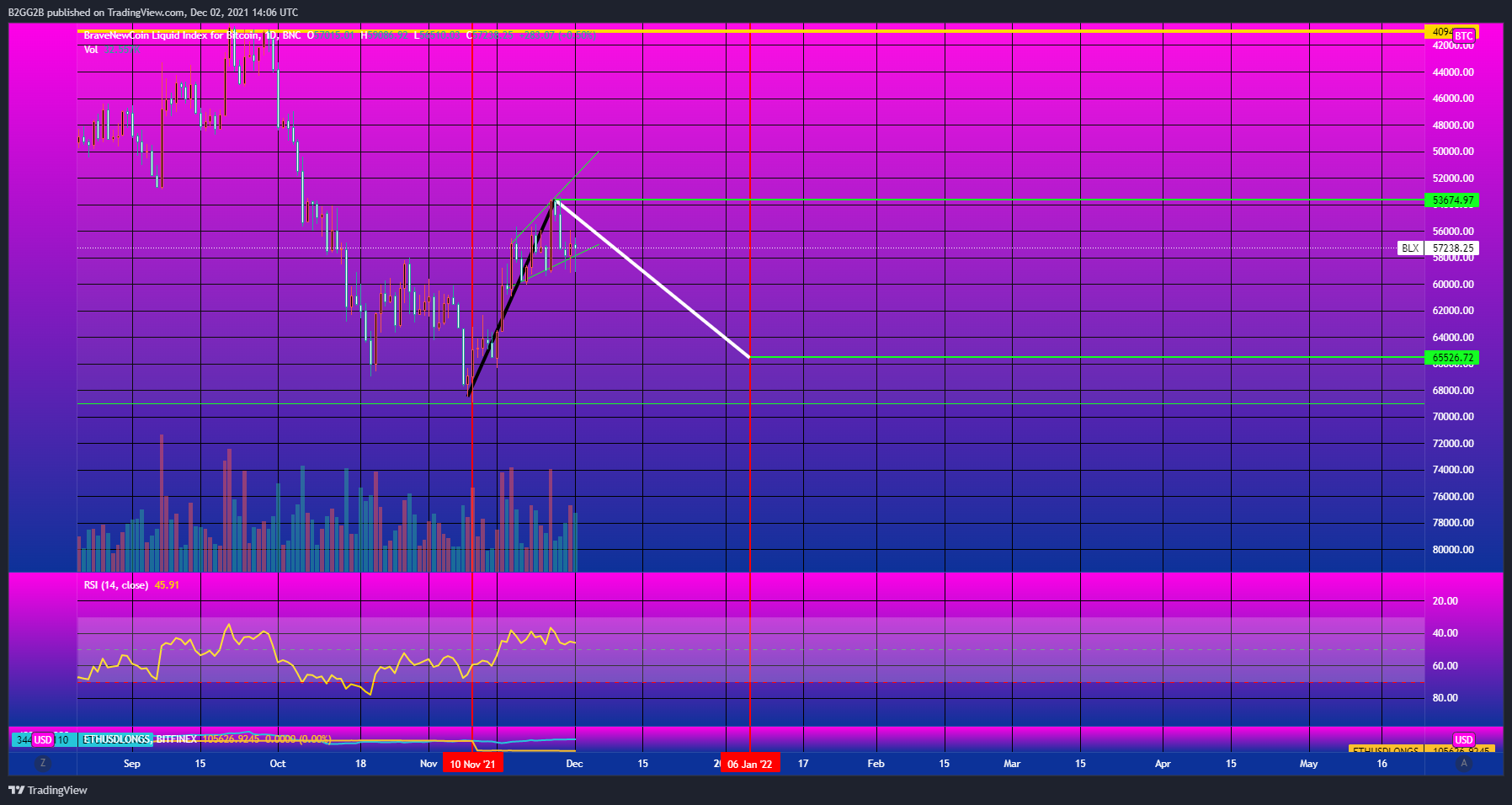Screen dimensions: 1512x805
Task: Click the ETHUSDLONGS, BITFINEX symbol legend
Action: click(x=140, y=739)
